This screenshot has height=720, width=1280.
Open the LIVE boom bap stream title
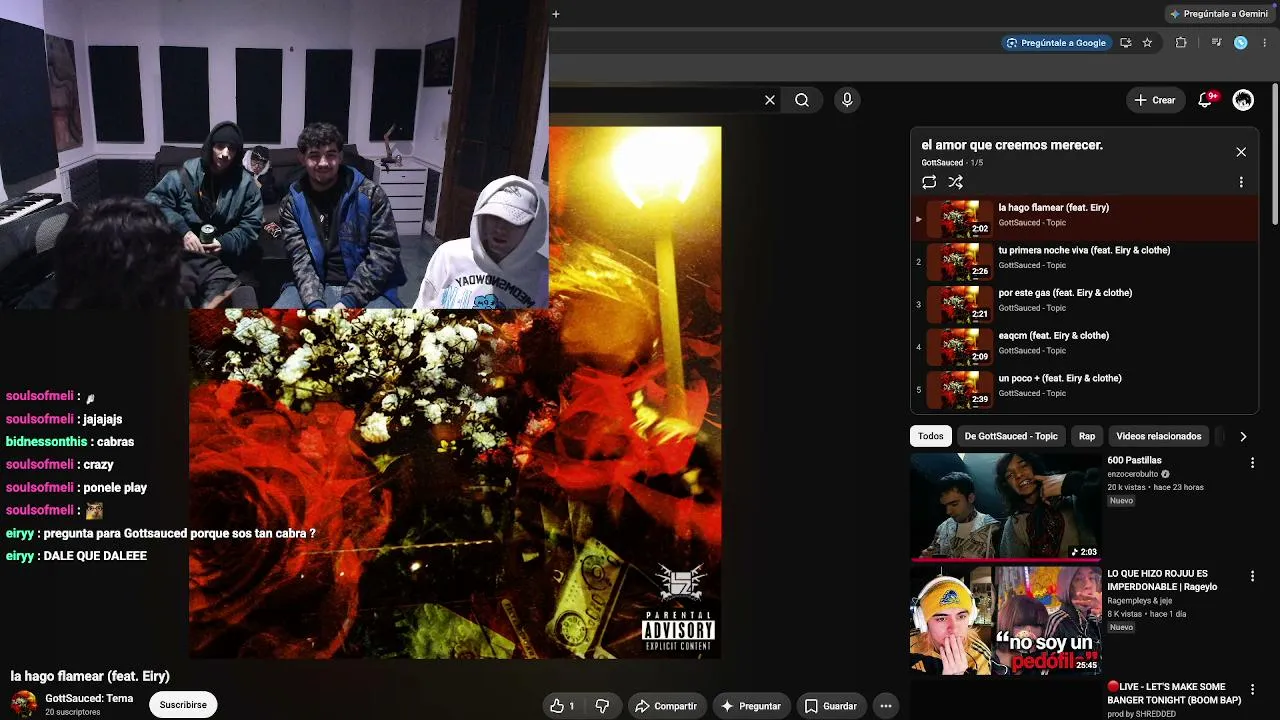[x=1174, y=694]
